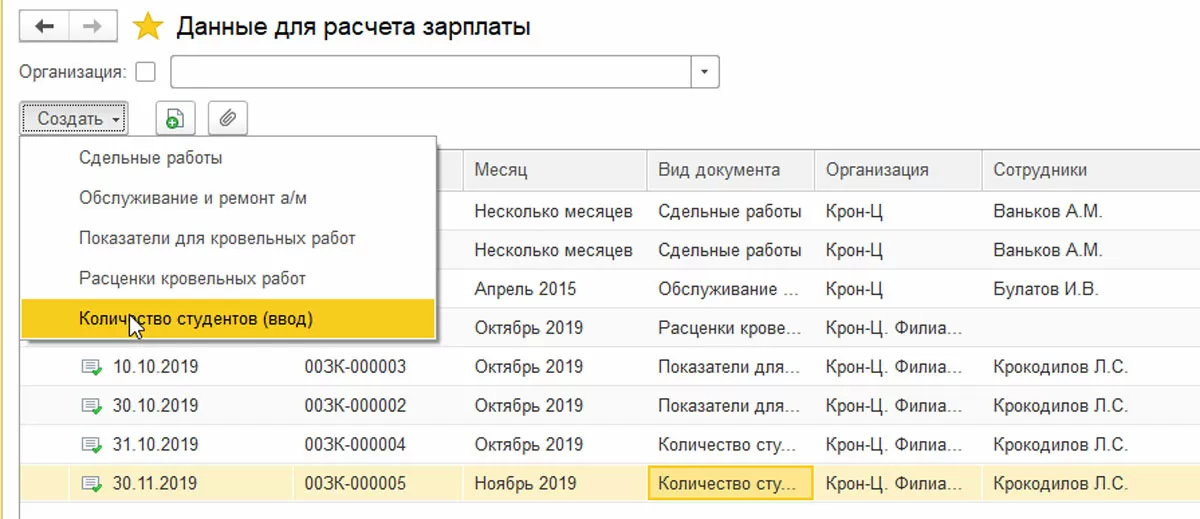
Task: Enable the Организация filter checkbox
Action: click(146, 72)
